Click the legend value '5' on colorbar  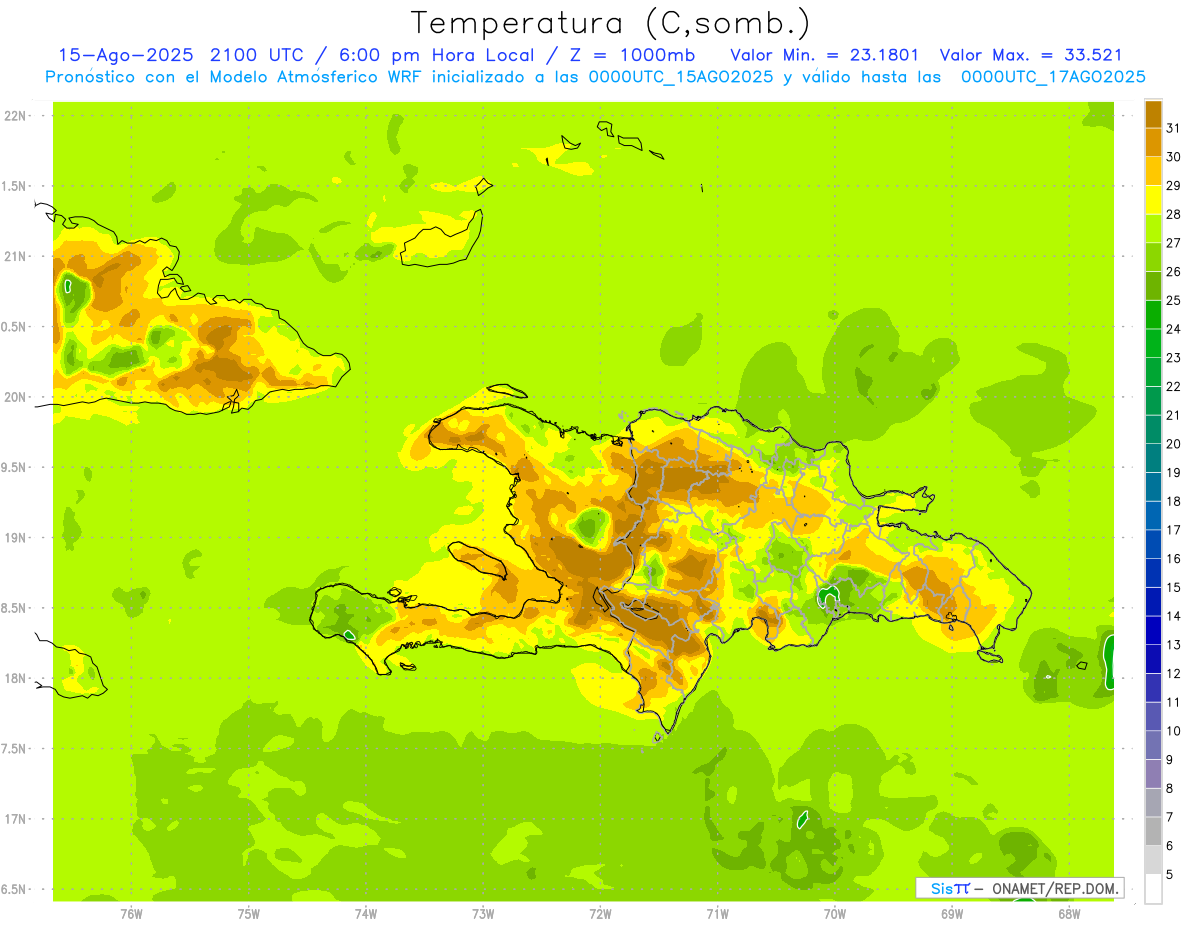click(x=1170, y=875)
